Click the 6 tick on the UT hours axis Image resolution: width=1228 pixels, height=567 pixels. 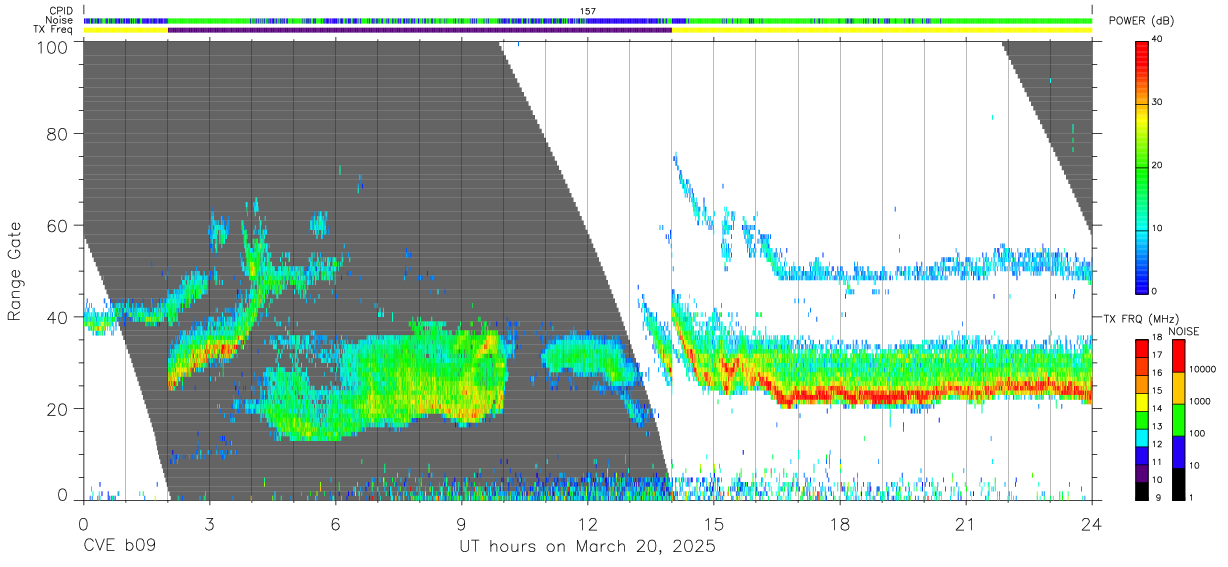335,524
